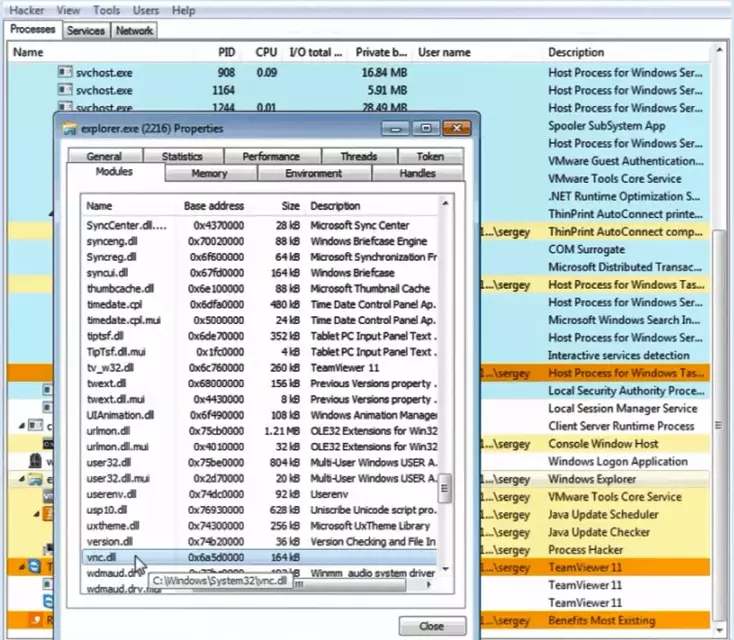The height and width of the screenshot is (640, 734).
Task: Switch to the Network tab
Action: (x=134, y=31)
